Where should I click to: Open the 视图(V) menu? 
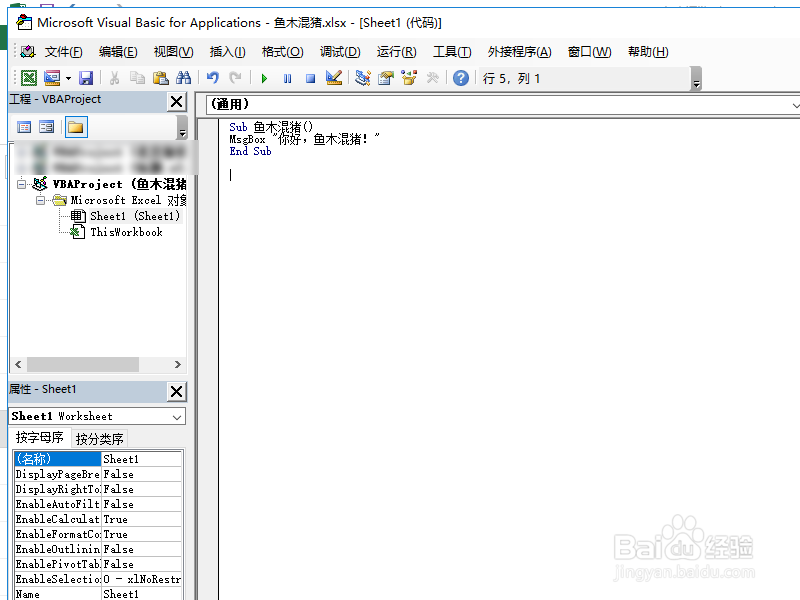pos(173,52)
